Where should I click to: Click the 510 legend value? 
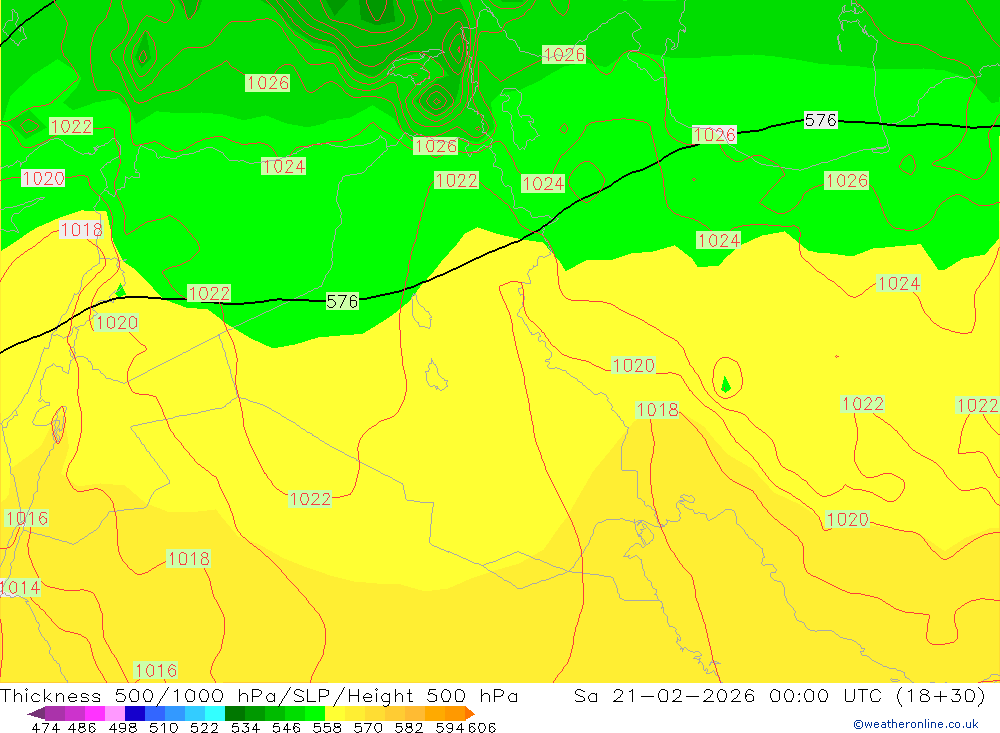(163, 727)
